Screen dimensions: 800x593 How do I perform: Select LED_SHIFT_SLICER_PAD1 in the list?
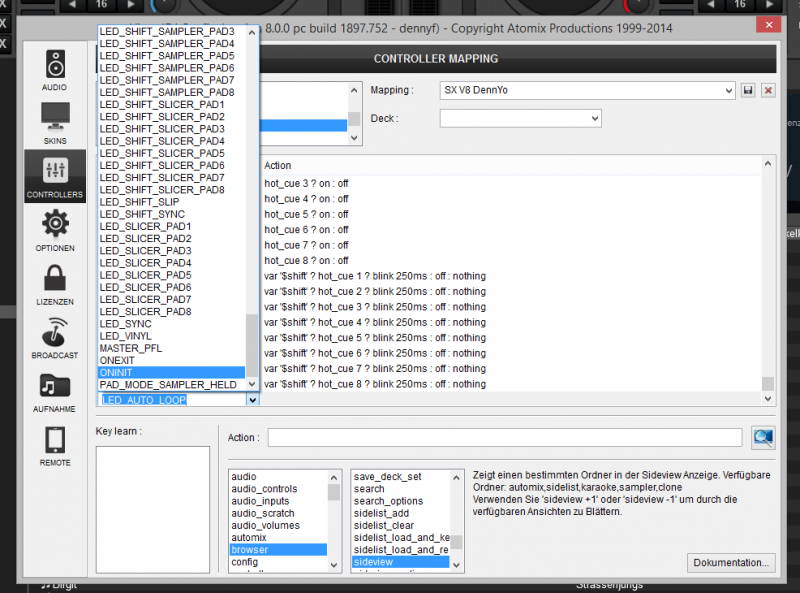171,104
